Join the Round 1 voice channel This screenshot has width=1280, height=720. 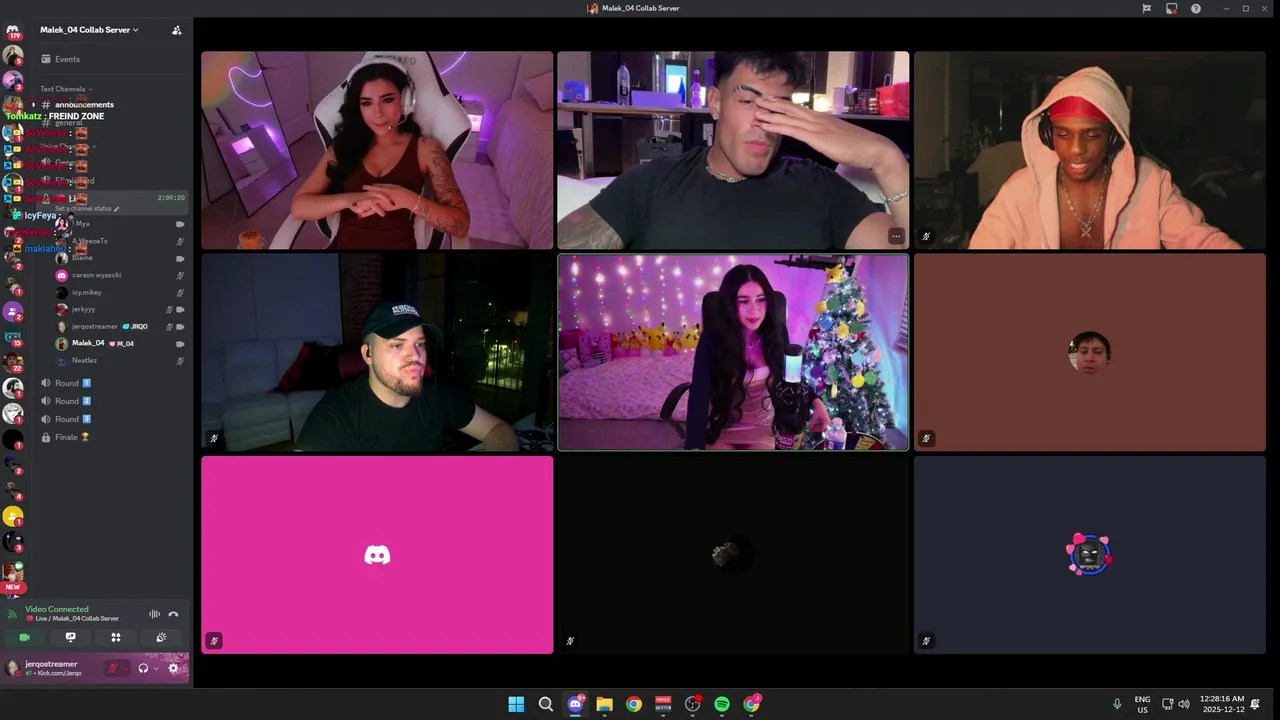point(110,383)
